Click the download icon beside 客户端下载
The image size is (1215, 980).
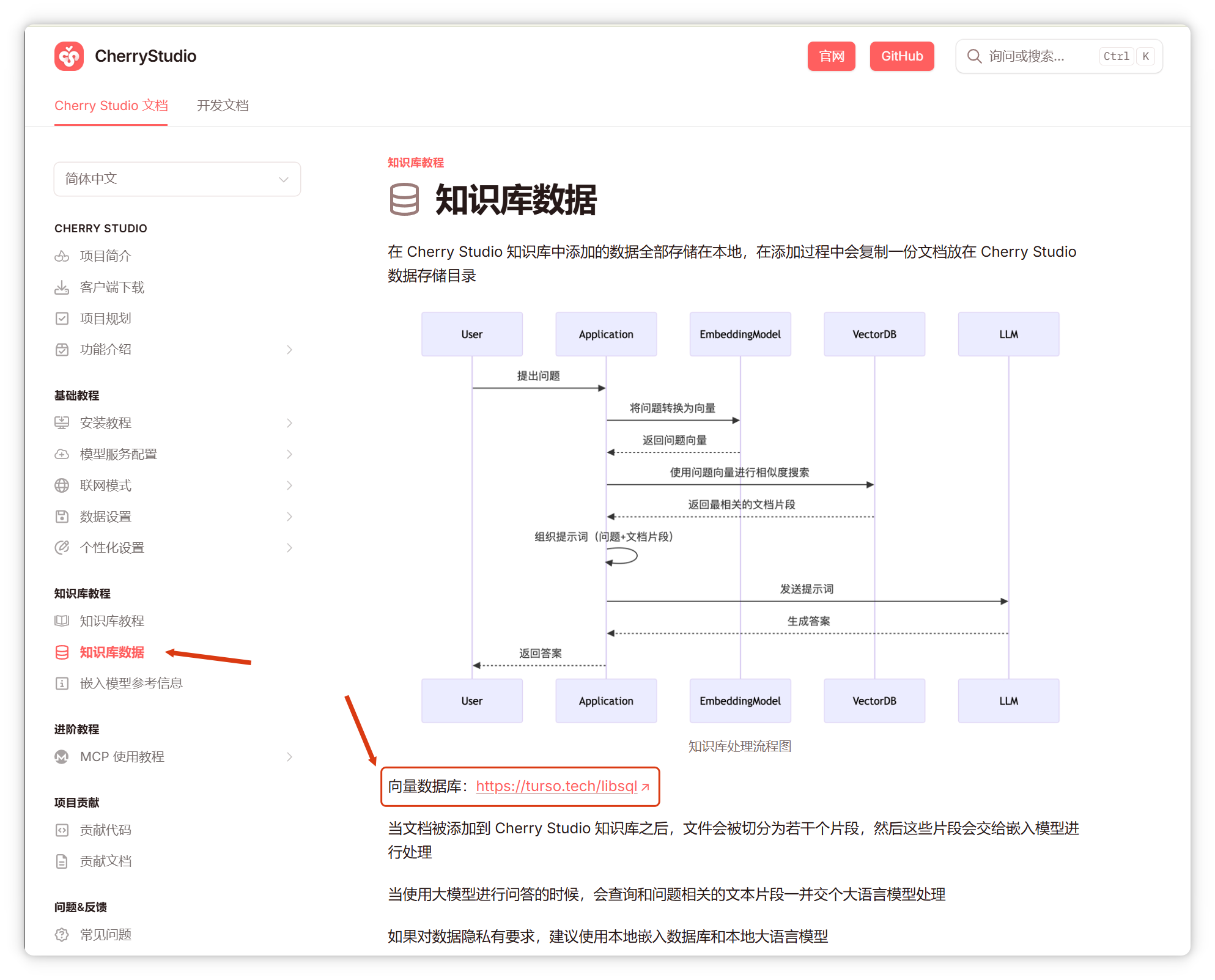coord(62,287)
